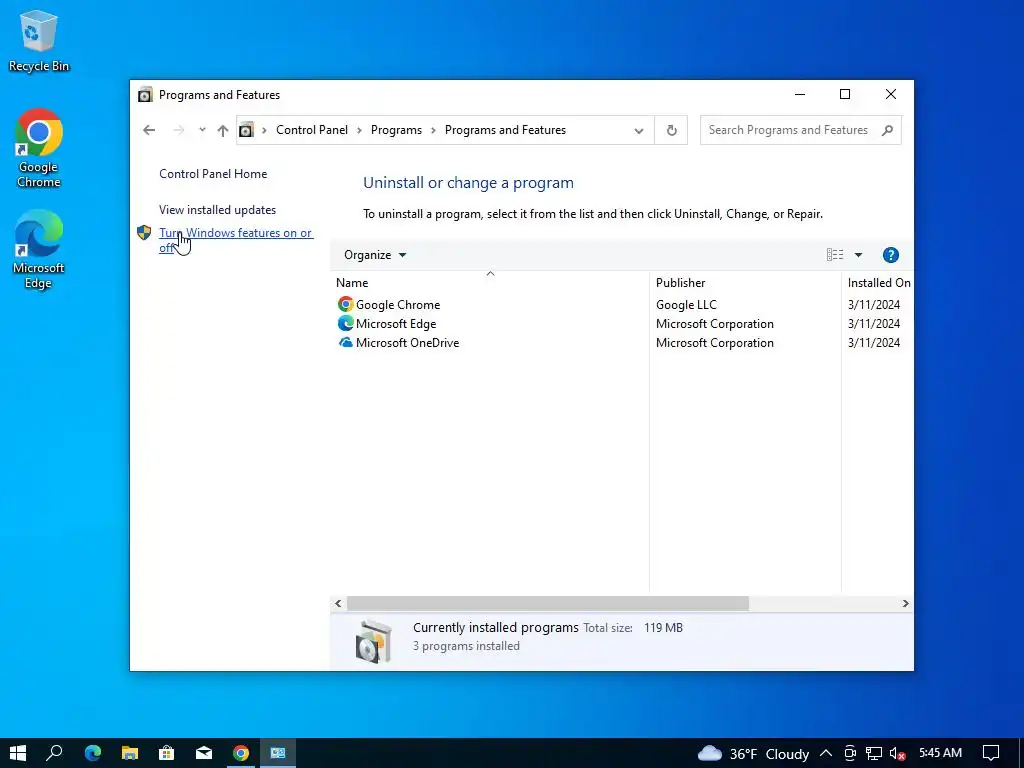This screenshot has height=768, width=1024.
Task: Click the network icon in system tray
Action: click(x=874, y=754)
